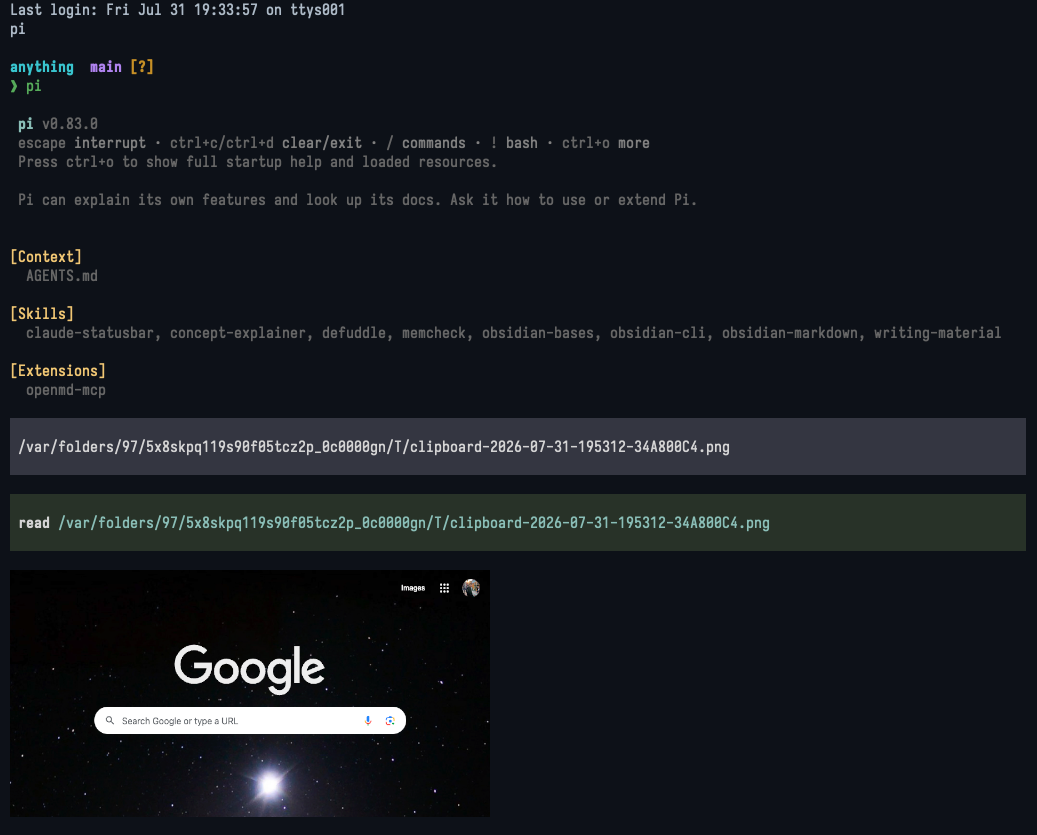
Task: Select the memcheck skill
Action: coord(434,333)
